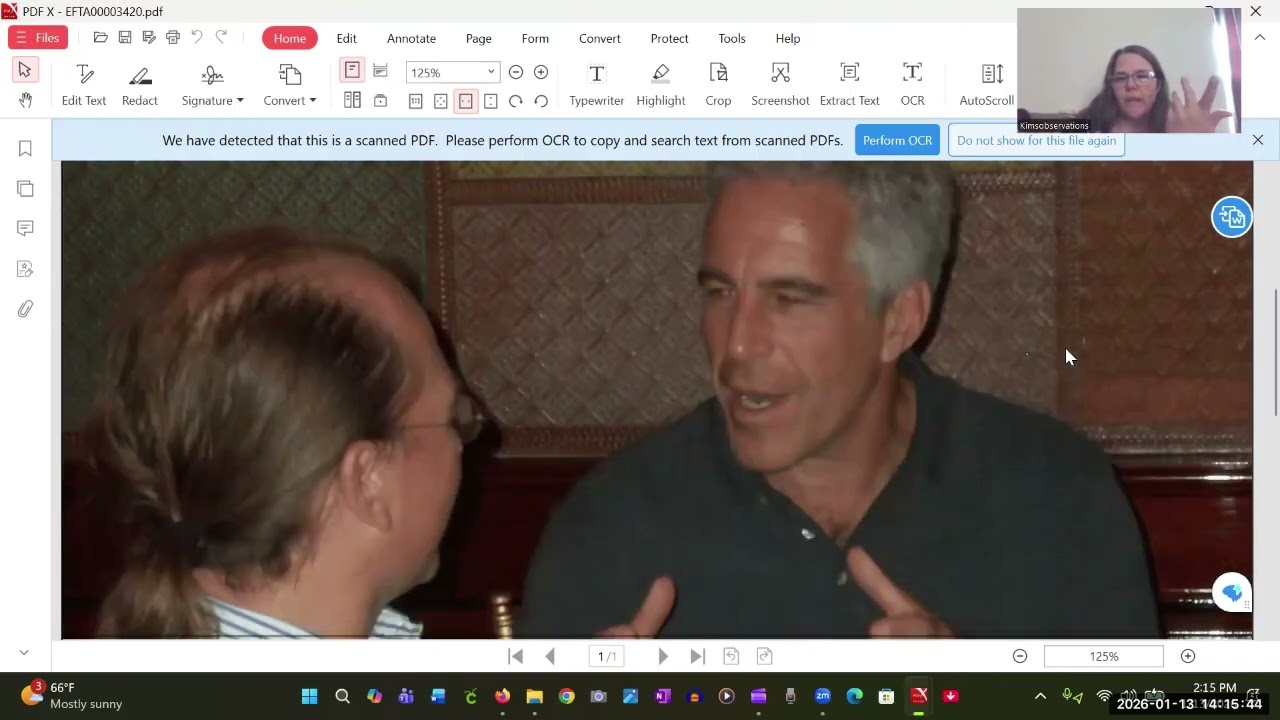Print the document via printer icon
The height and width of the screenshot is (720, 1280).
point(173,38)
